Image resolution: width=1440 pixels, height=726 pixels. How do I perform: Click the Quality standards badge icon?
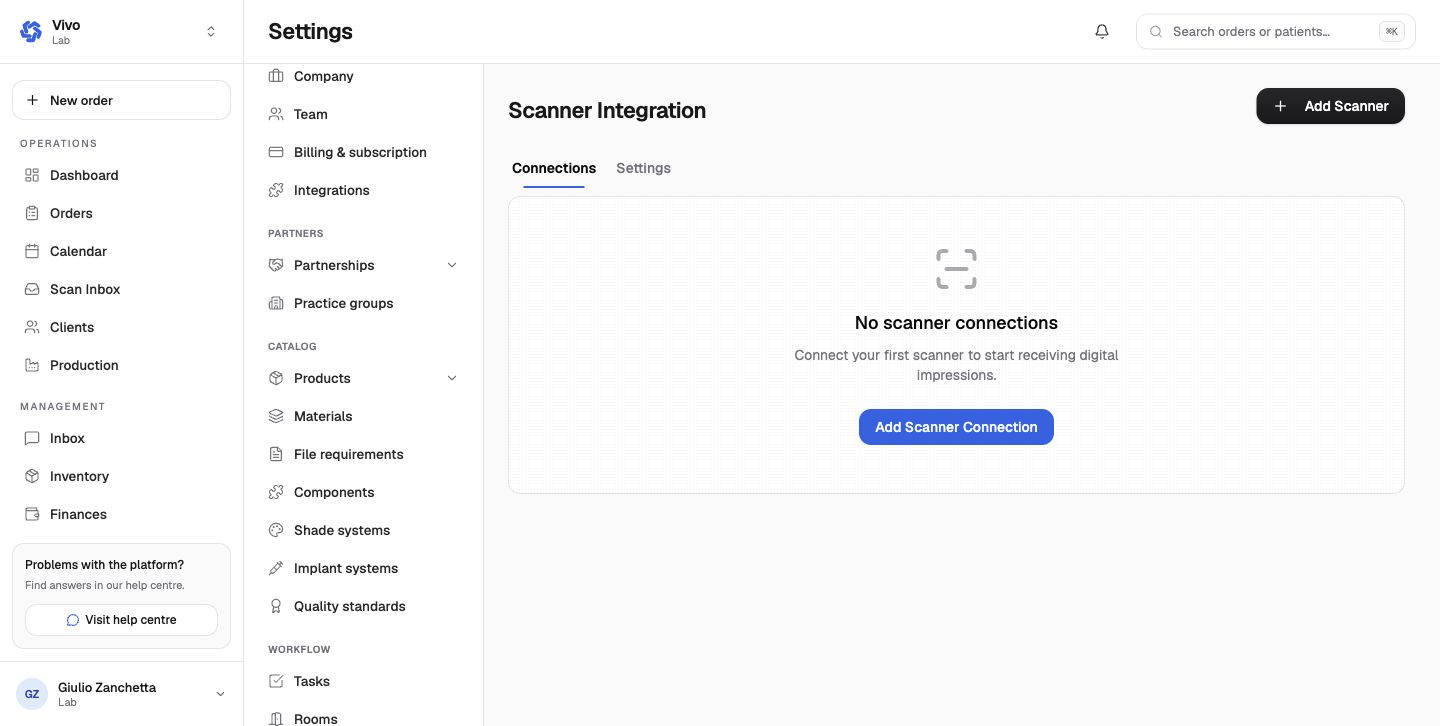pyautogui.click(x=276, y=606)
